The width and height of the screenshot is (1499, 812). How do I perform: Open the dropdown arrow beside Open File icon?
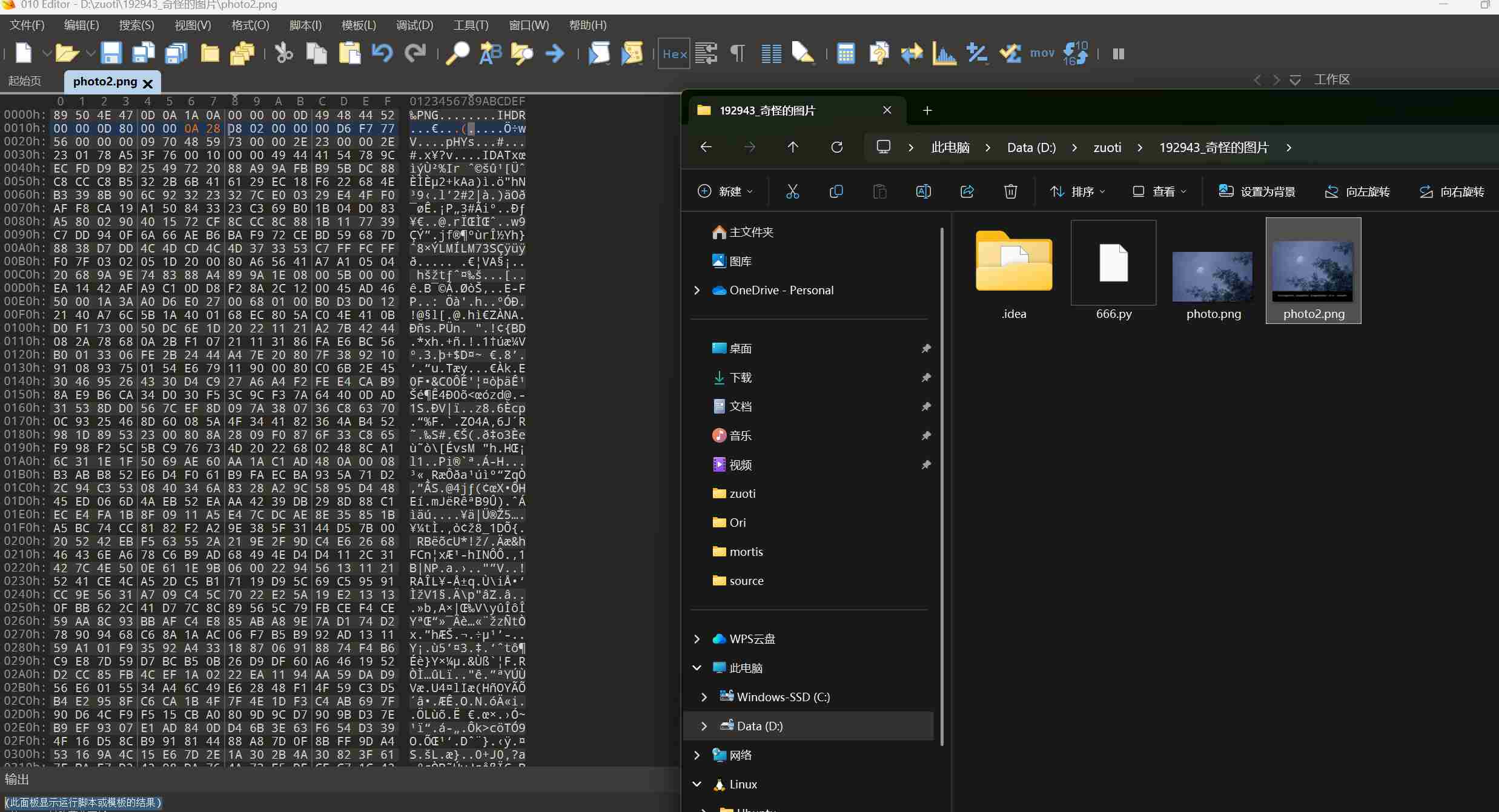point(90,53)
